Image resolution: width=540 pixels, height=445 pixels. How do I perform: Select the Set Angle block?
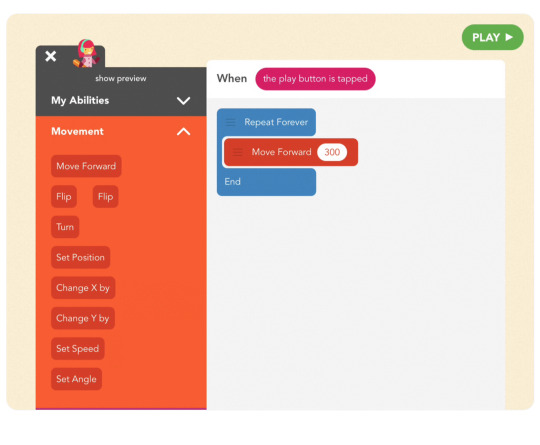point(76,379)
